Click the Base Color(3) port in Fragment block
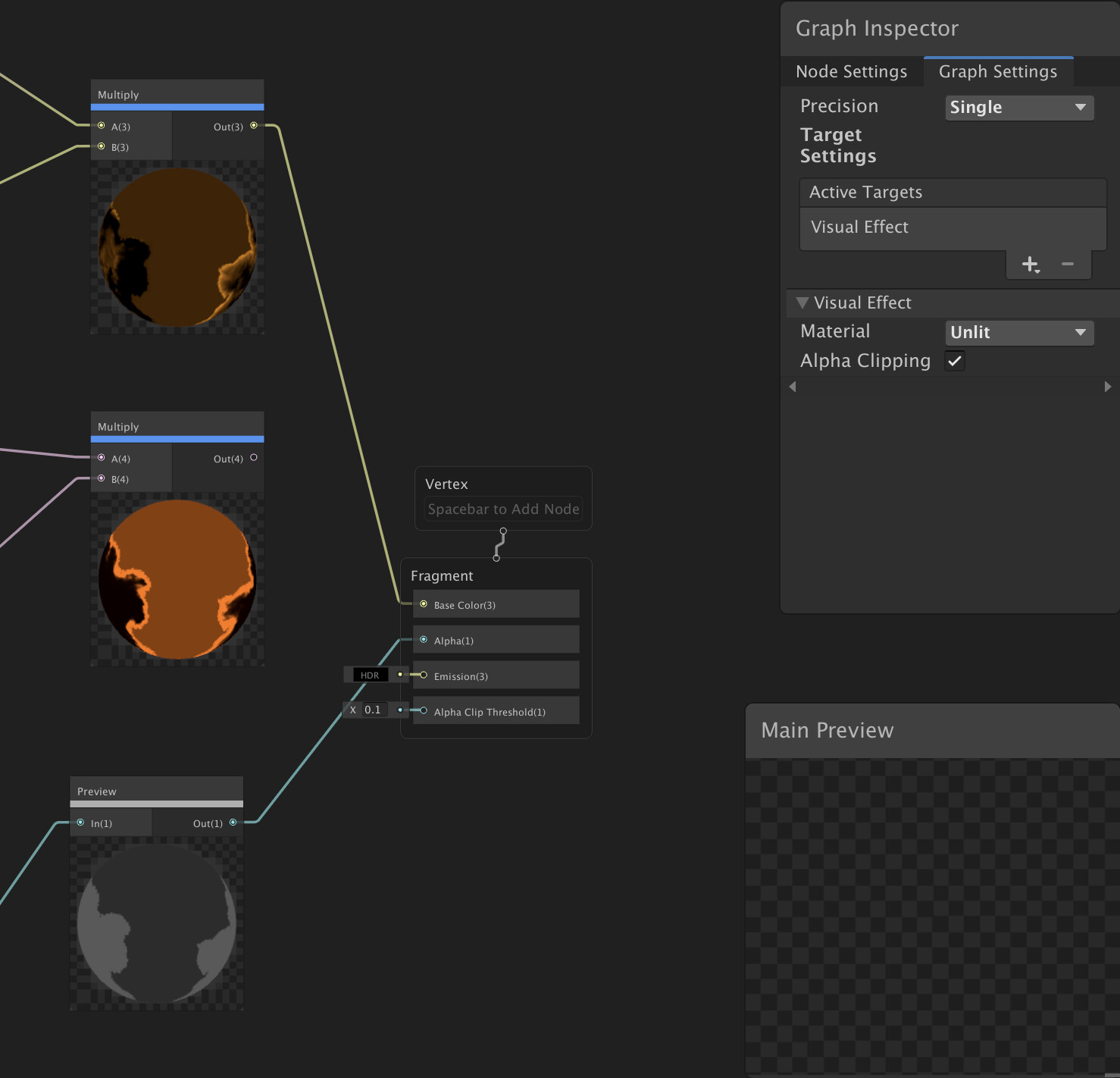The width and height of the screenshot is (1120, 1078). [424, 604]
